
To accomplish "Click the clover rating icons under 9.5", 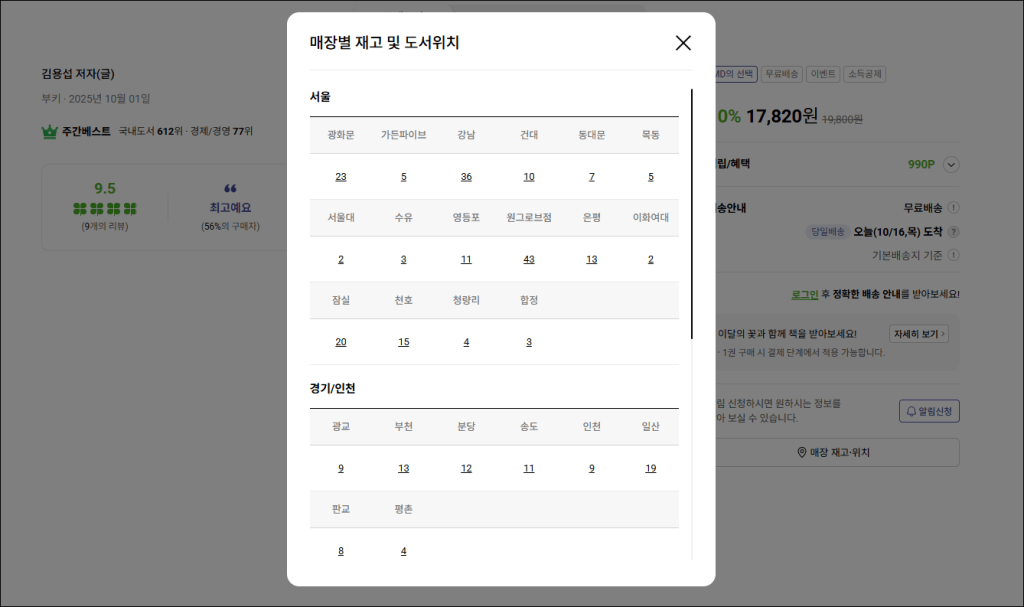I will click(105, 208).
